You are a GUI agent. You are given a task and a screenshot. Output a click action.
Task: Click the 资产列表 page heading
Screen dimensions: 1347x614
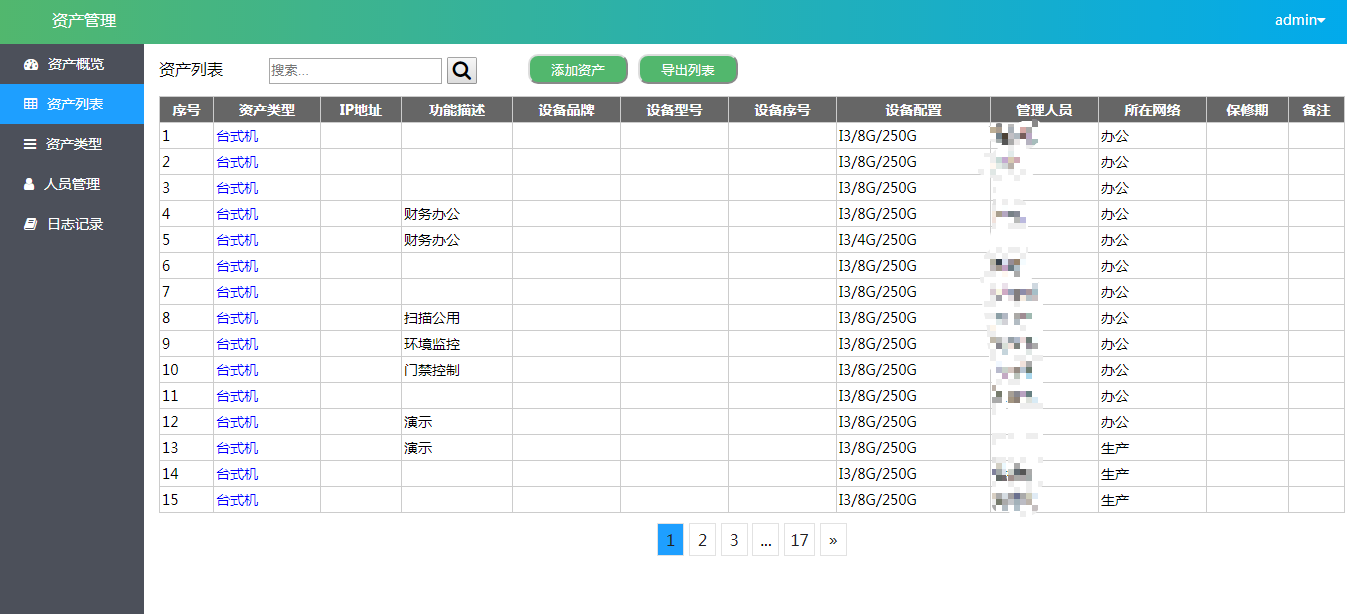click(192, 70)
